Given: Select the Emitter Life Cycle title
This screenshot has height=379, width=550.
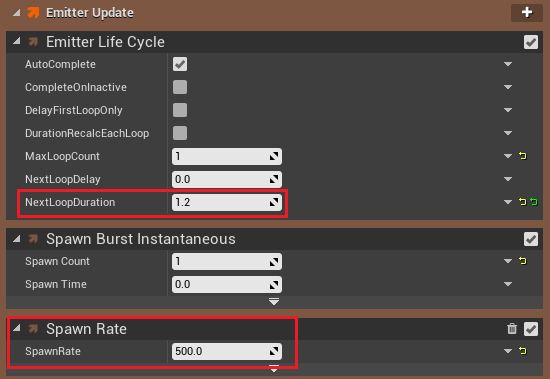Looking at the screenshot, I should 105,42.
